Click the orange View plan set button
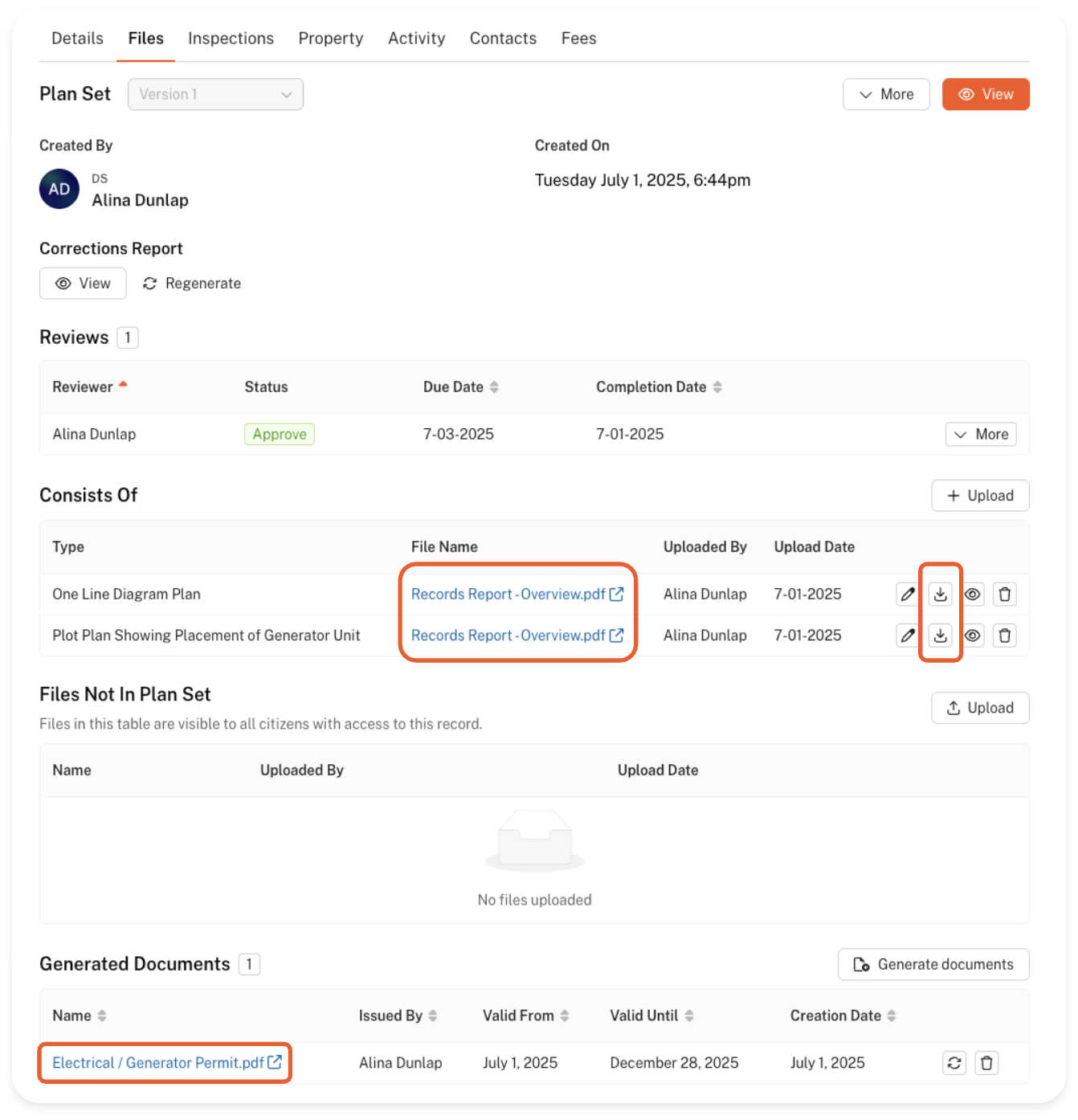The image size is (1078, 1120). [x=985, y=94]
